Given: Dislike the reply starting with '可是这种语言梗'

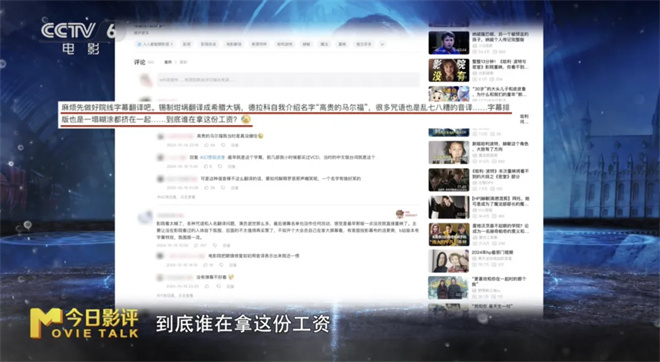Looking at the screenshot, I should pyautogui.click(x=223, y=188).
